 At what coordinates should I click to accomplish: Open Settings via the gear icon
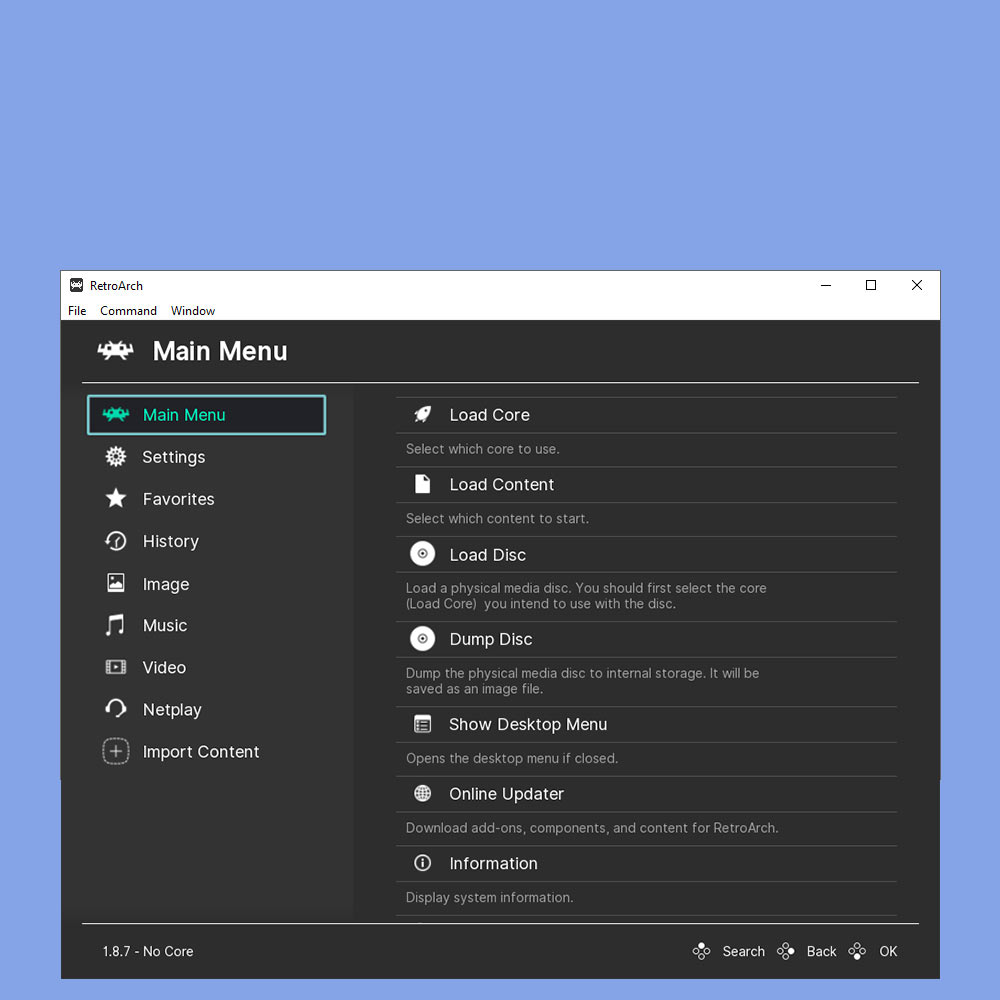[x=116, y=457]
